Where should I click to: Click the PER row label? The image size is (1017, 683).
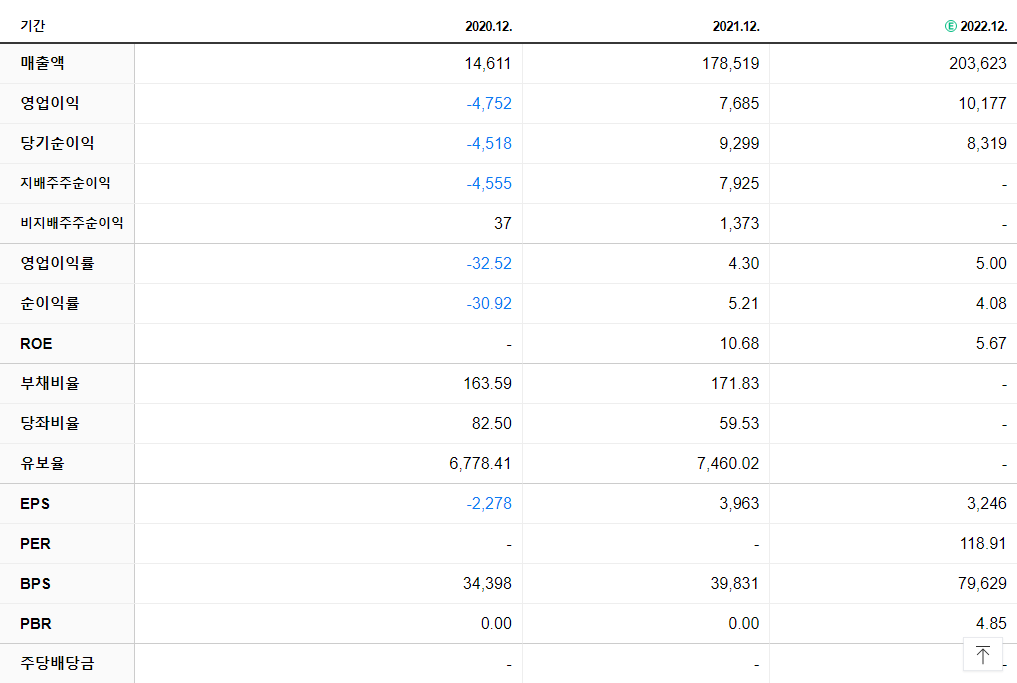pos(35,544)
